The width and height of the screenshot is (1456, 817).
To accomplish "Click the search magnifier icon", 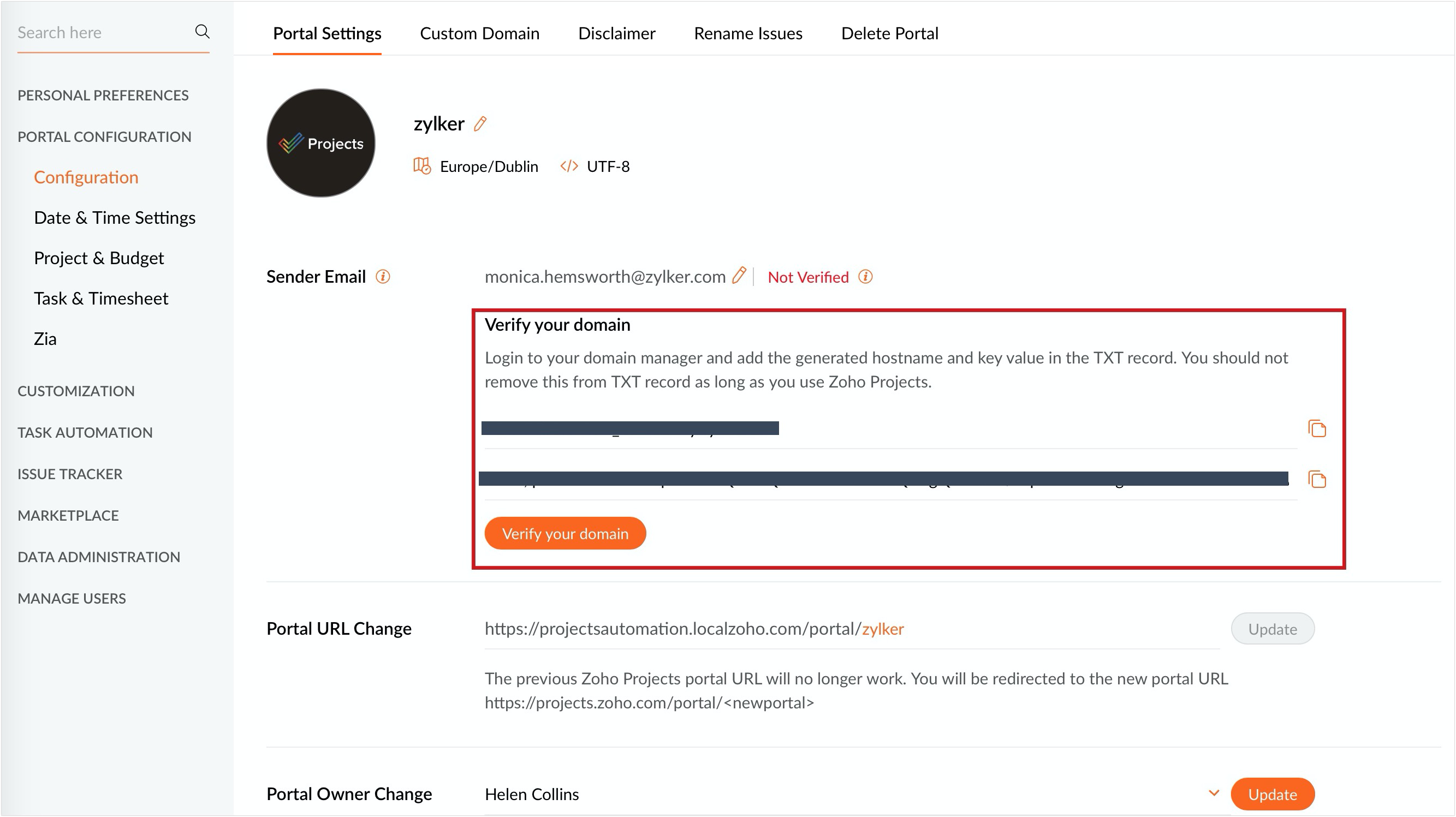I will 202,32.
